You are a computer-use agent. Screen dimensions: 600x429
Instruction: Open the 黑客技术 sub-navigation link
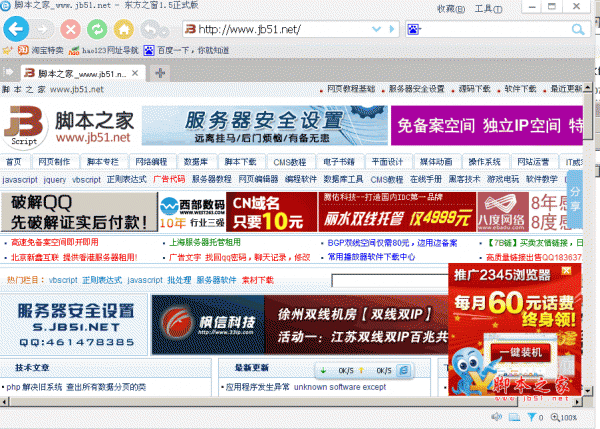[x=465, y=179]
